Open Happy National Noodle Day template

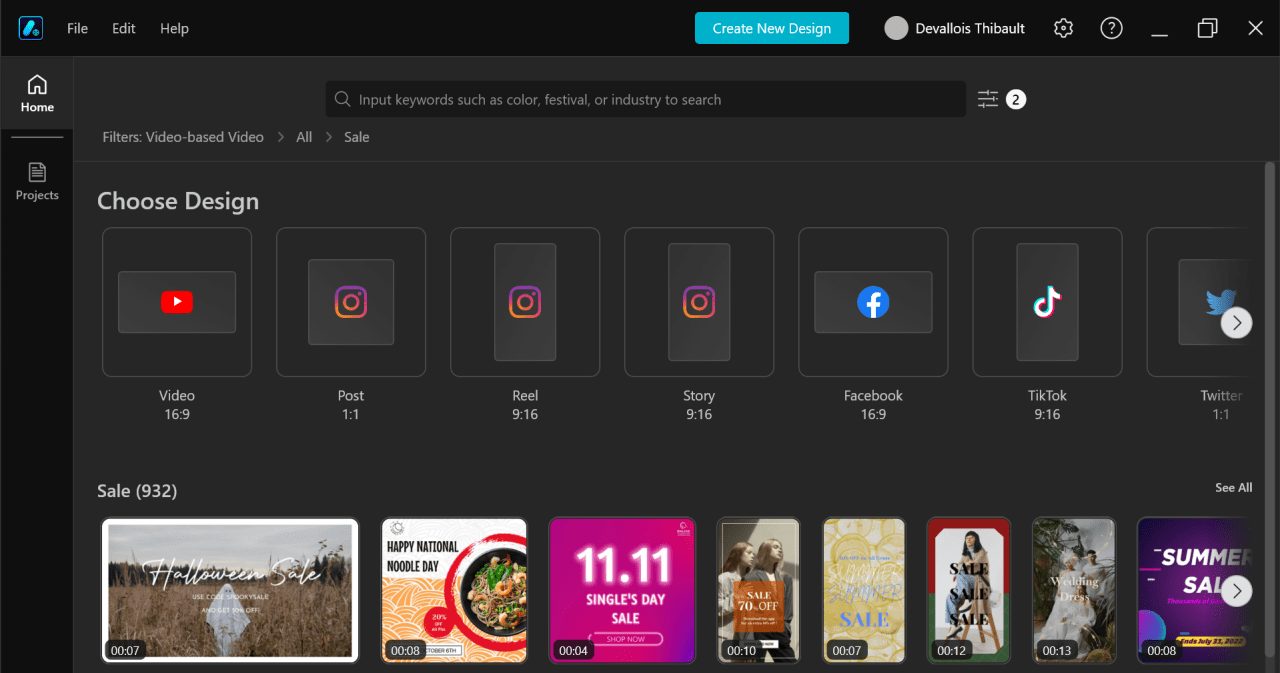[x=454, y=590]
